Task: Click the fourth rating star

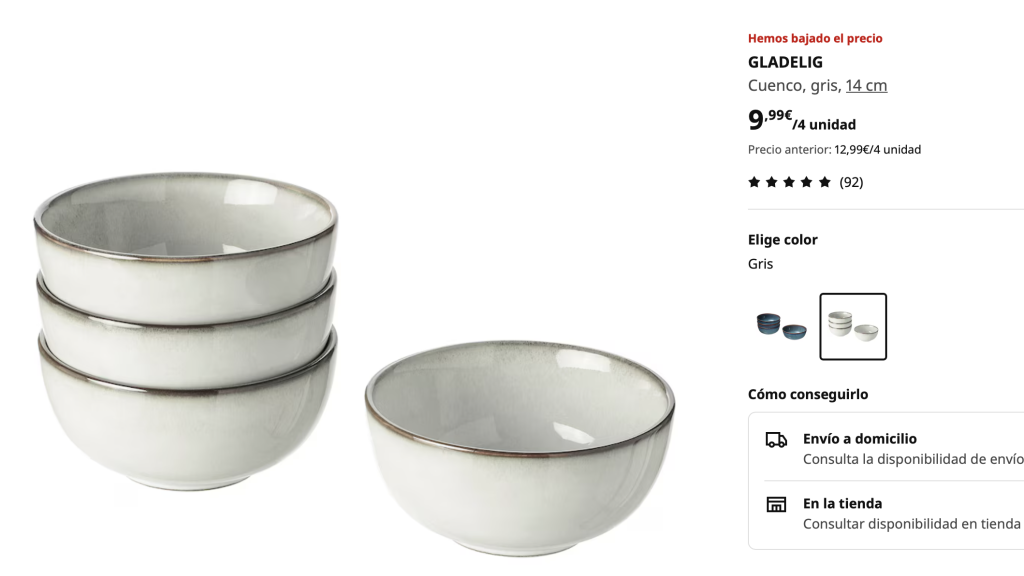Action: [807, 182]
